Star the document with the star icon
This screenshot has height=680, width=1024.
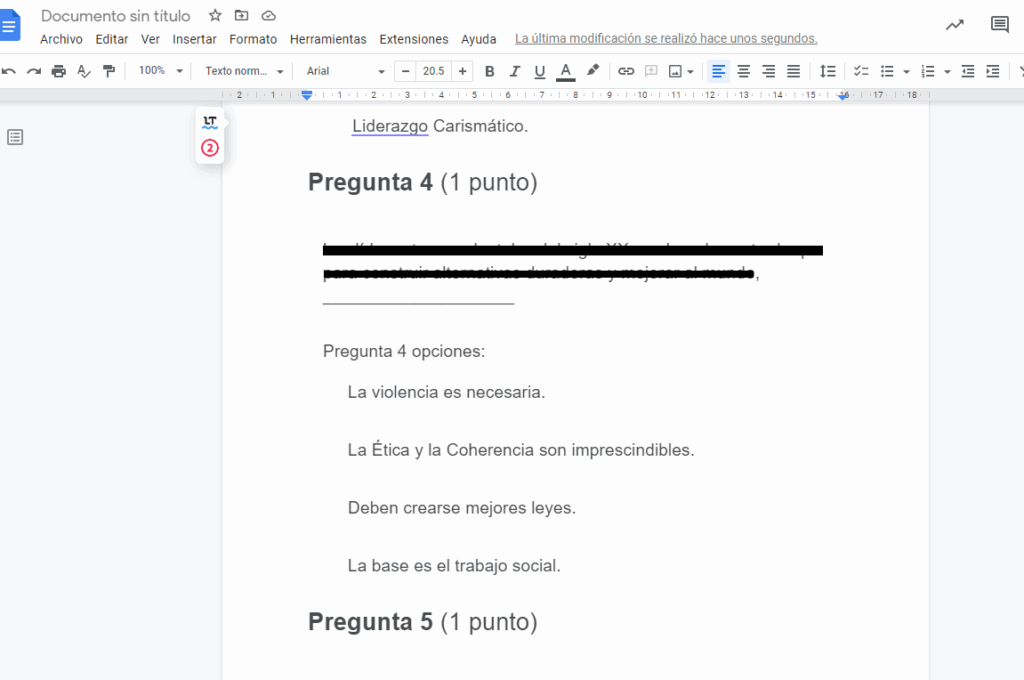(x=215, y=16)
